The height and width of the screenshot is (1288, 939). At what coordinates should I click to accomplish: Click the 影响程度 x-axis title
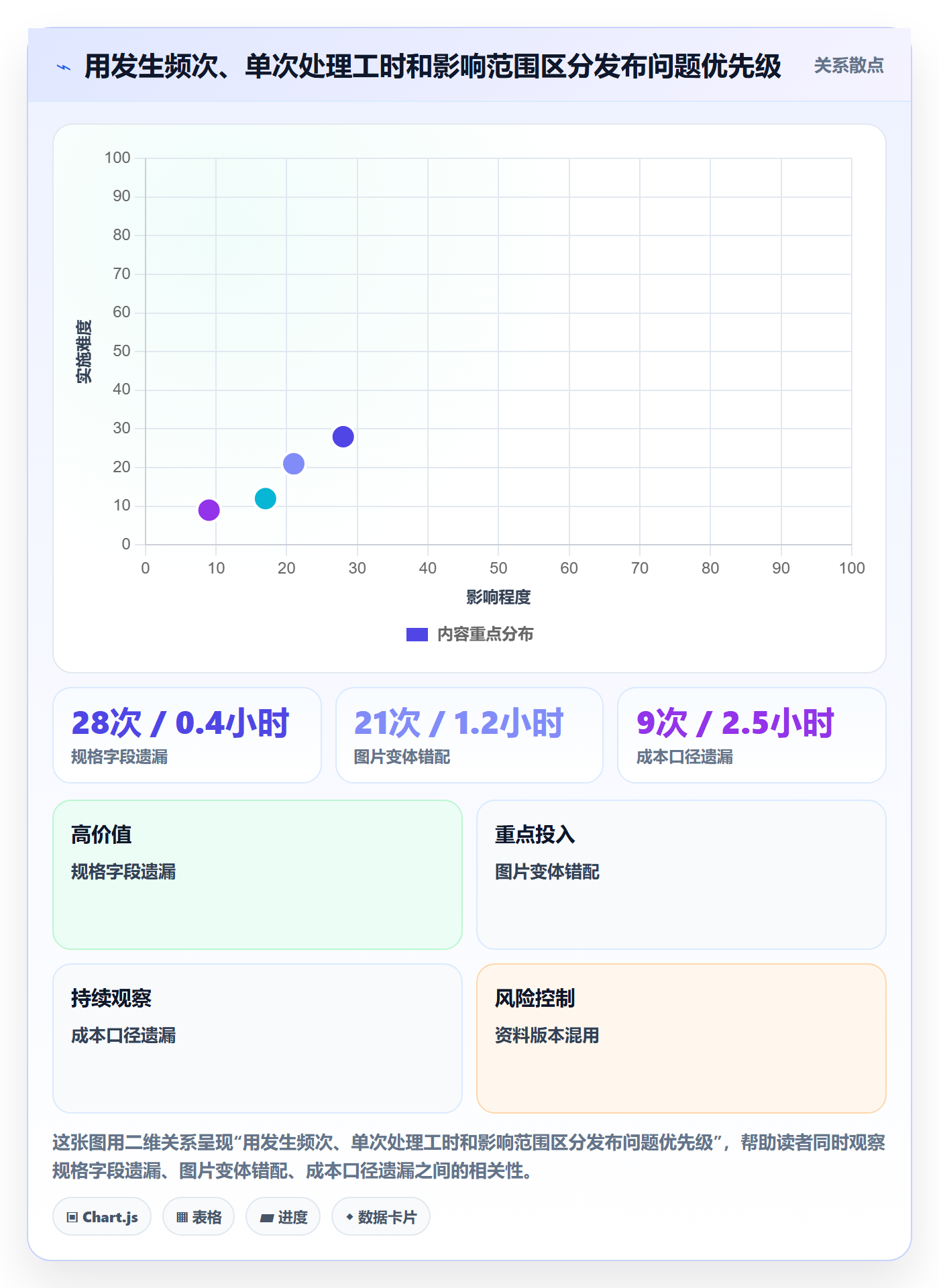498,597
